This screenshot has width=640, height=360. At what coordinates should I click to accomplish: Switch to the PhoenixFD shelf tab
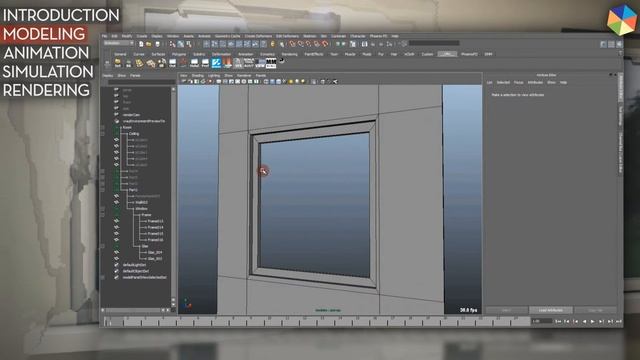pos(469,54)
